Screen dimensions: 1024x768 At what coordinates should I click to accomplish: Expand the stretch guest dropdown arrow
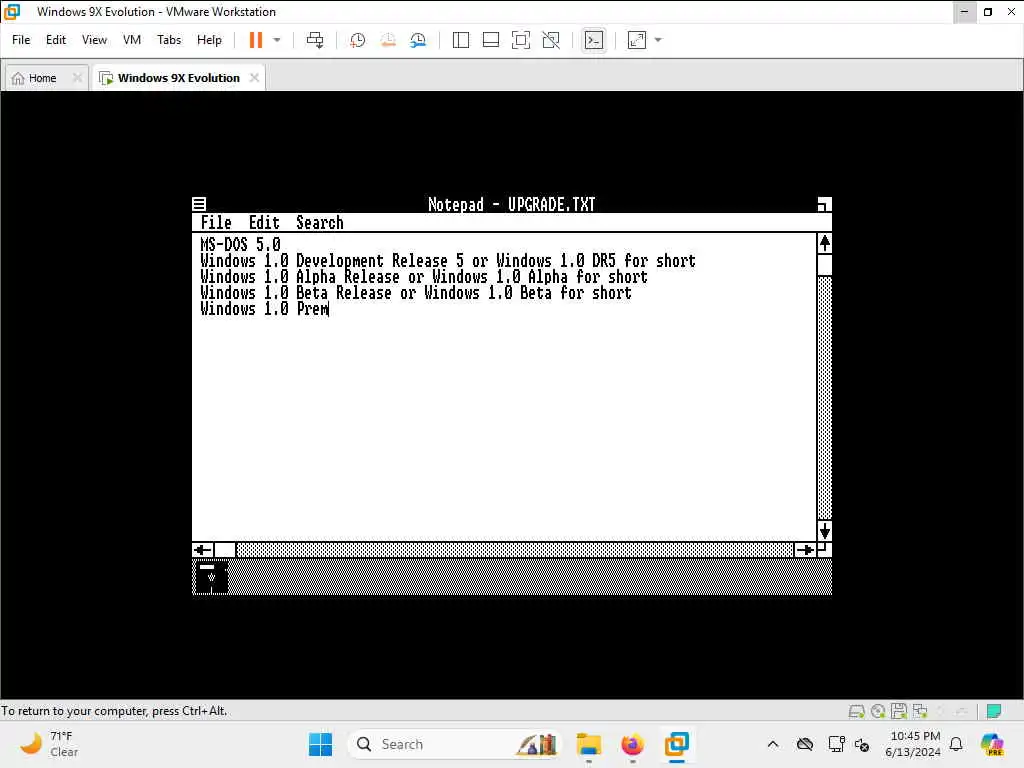(x=658, y=40)
